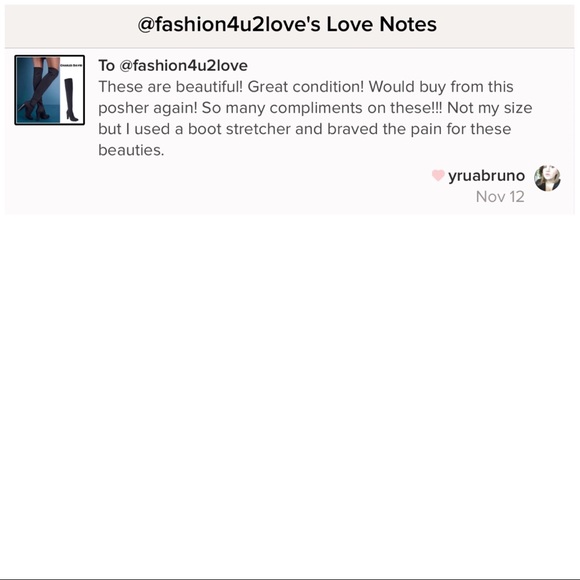
Task: Open the yruabruno username link
Action: point(486,176)
